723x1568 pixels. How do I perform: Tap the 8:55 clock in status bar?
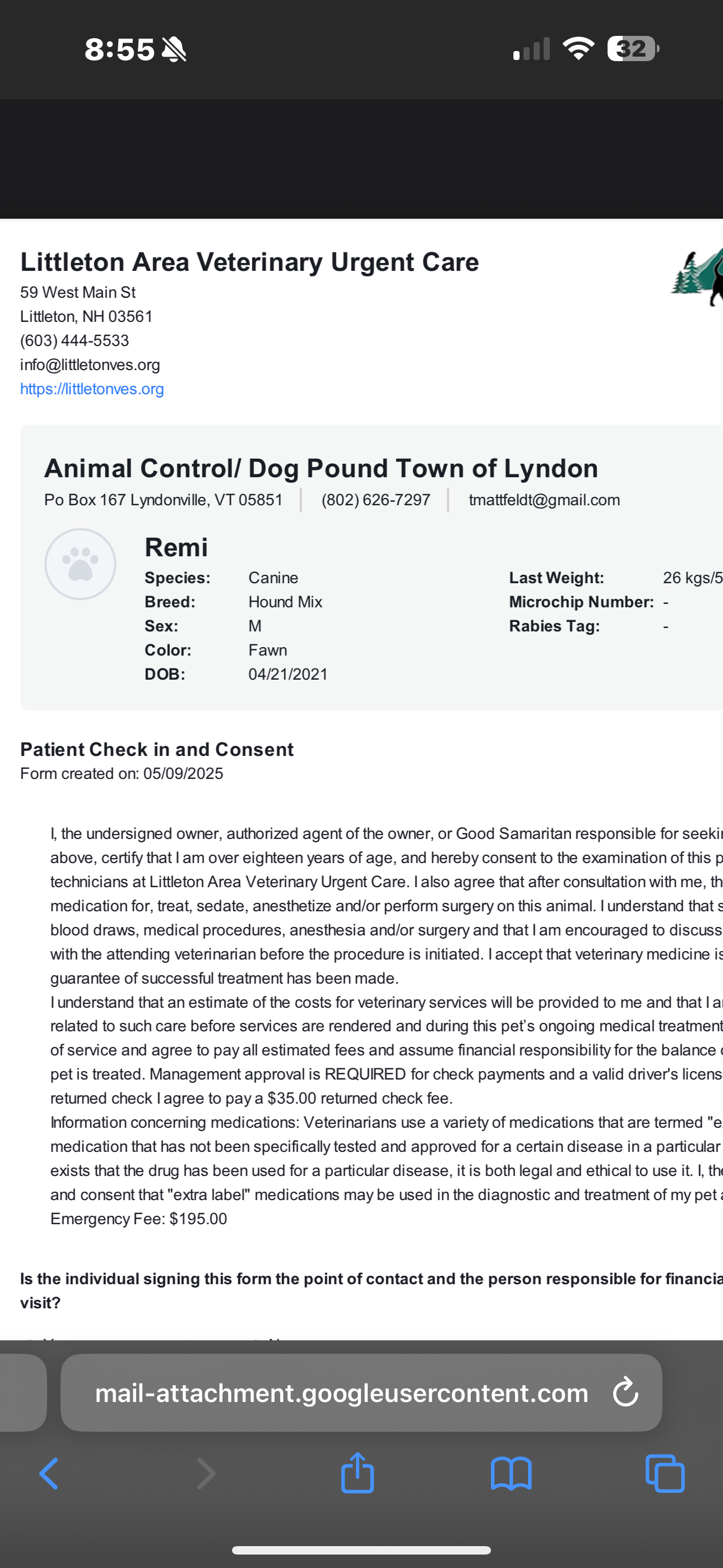(119, 49)
